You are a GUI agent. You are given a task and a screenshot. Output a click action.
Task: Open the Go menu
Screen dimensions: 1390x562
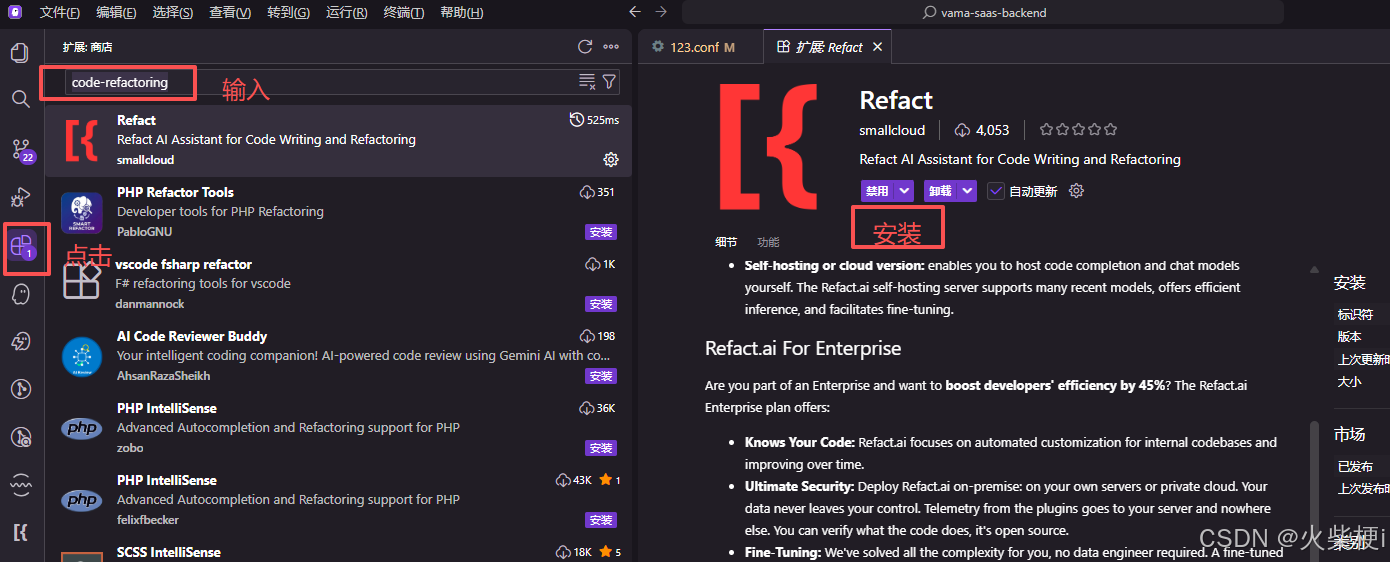click(x=289, y=12)
